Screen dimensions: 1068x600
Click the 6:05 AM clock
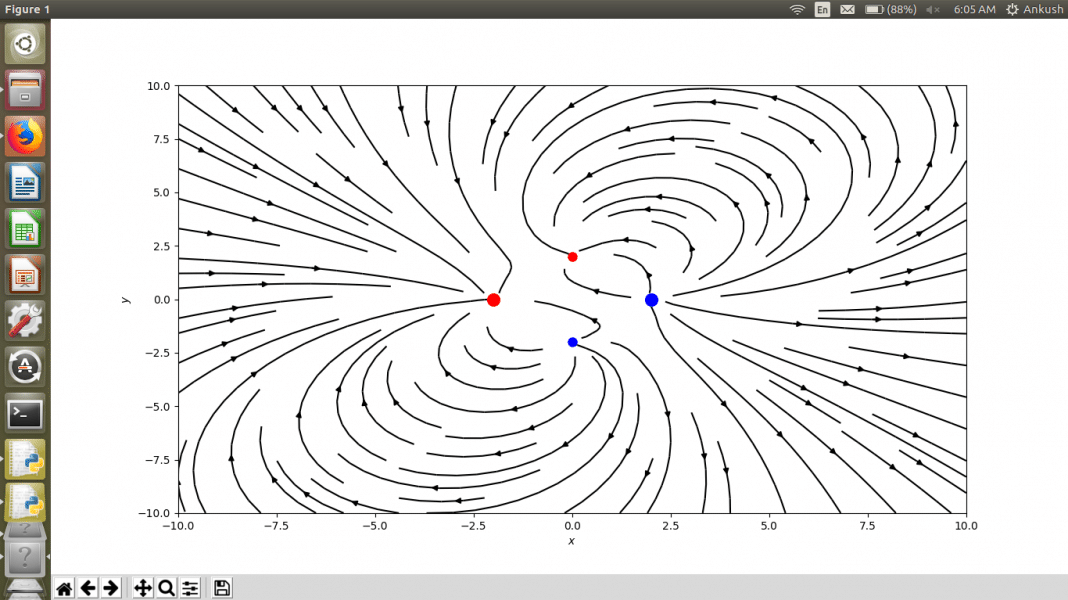point(974,9)
